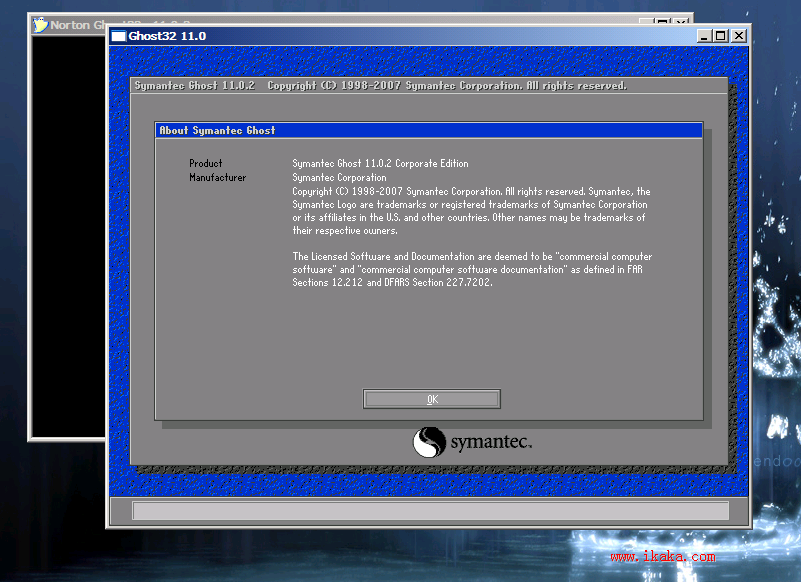This screenshot has height=582, width=801.
Task: Click the 'The Licensed Software and Documentation' line
Action: point(472,257)
